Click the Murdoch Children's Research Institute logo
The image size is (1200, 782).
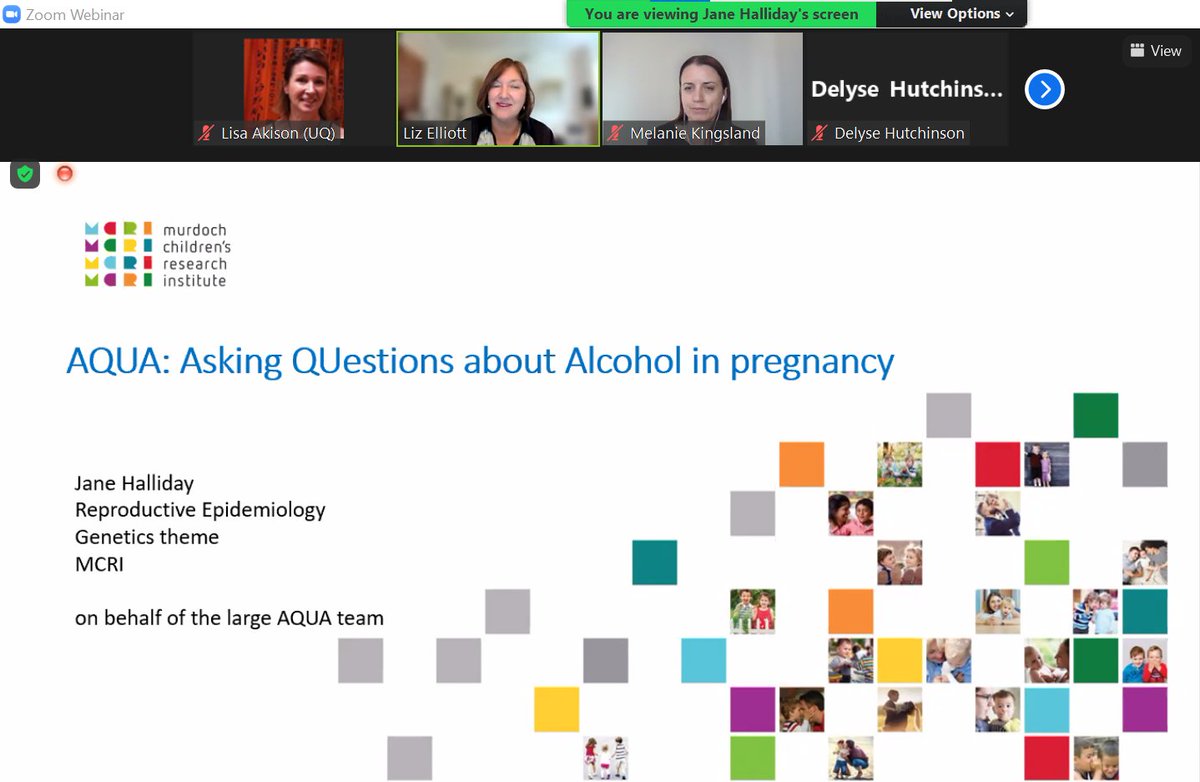click(158, 254)
